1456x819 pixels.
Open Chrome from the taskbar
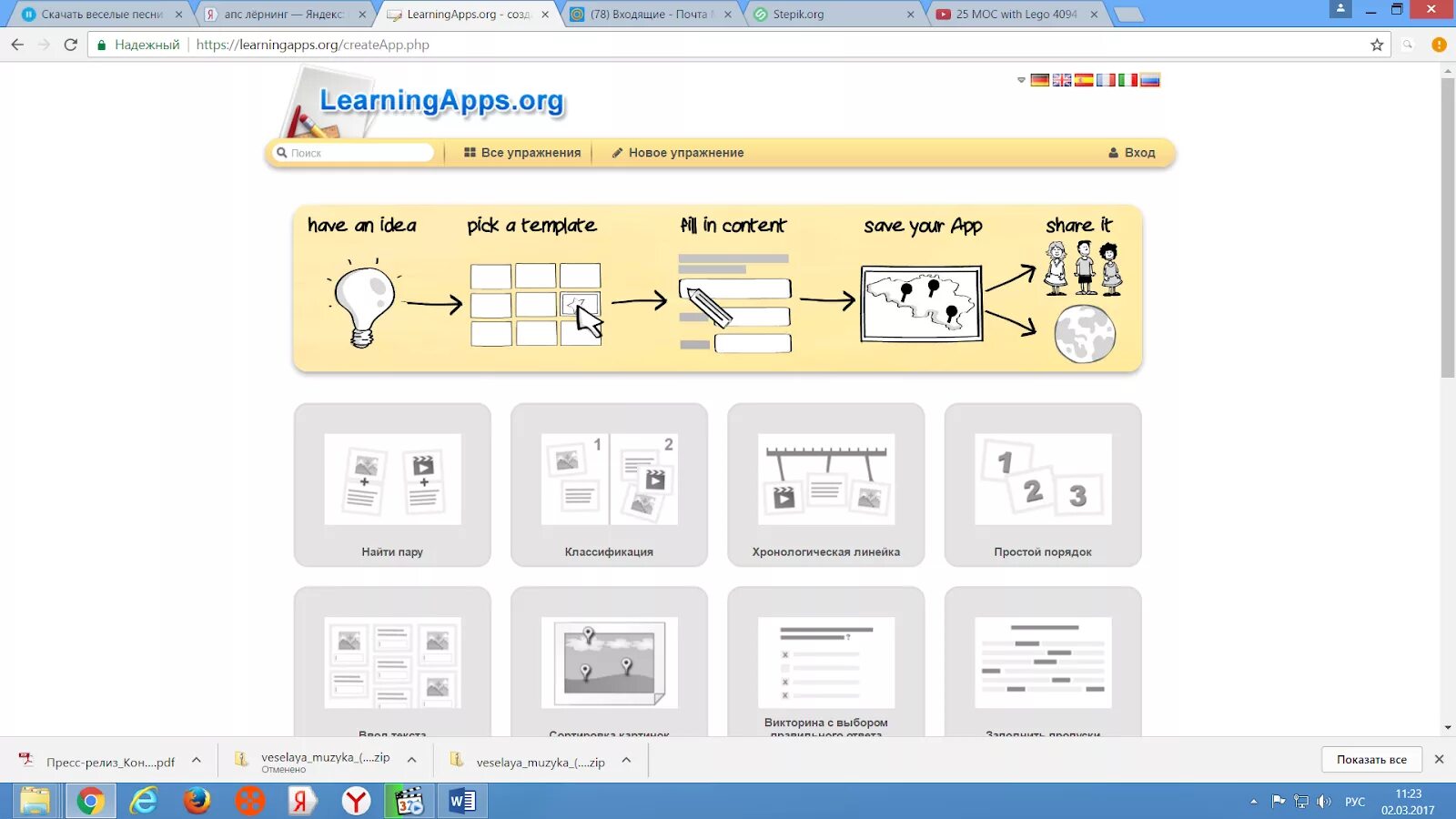coord(90,801)
